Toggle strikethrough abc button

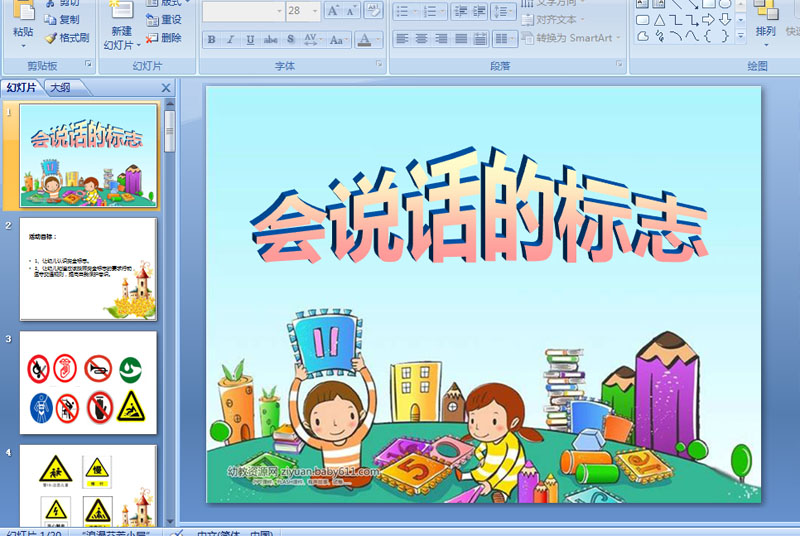[x=270, y=39]
